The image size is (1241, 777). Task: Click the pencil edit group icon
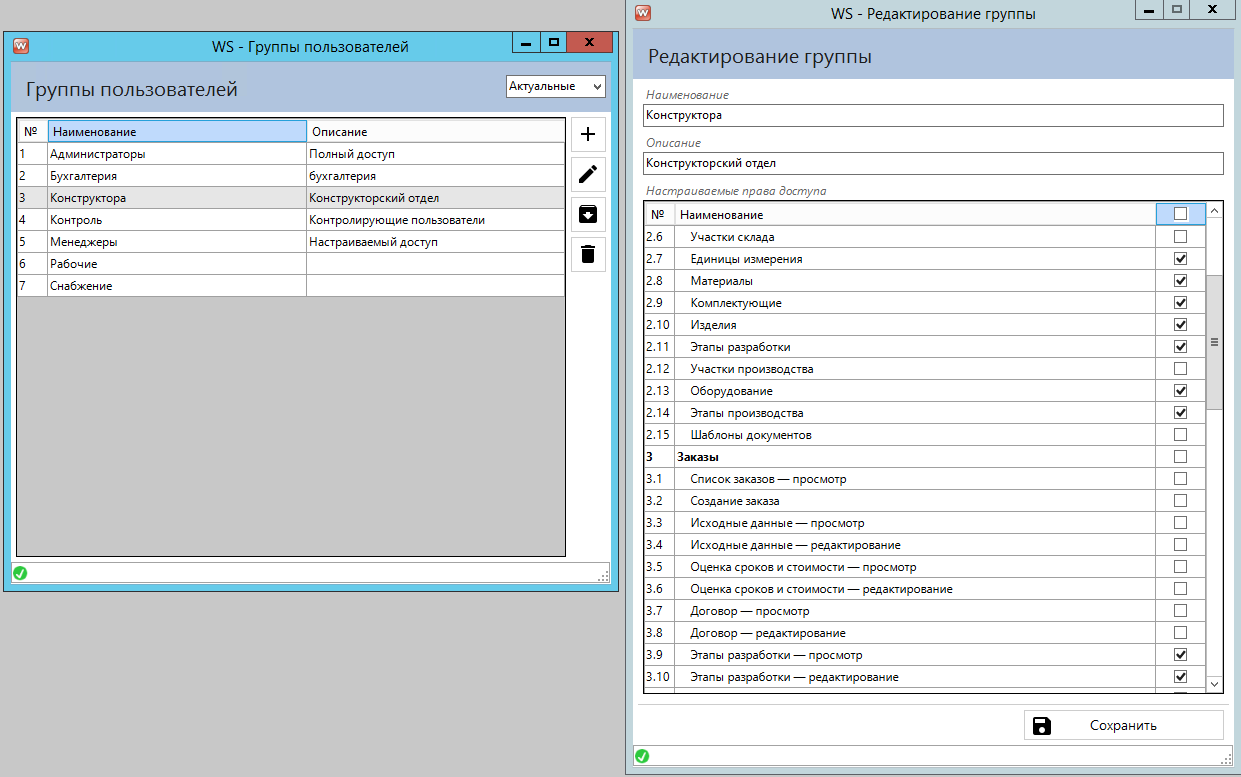coord(588,174)
